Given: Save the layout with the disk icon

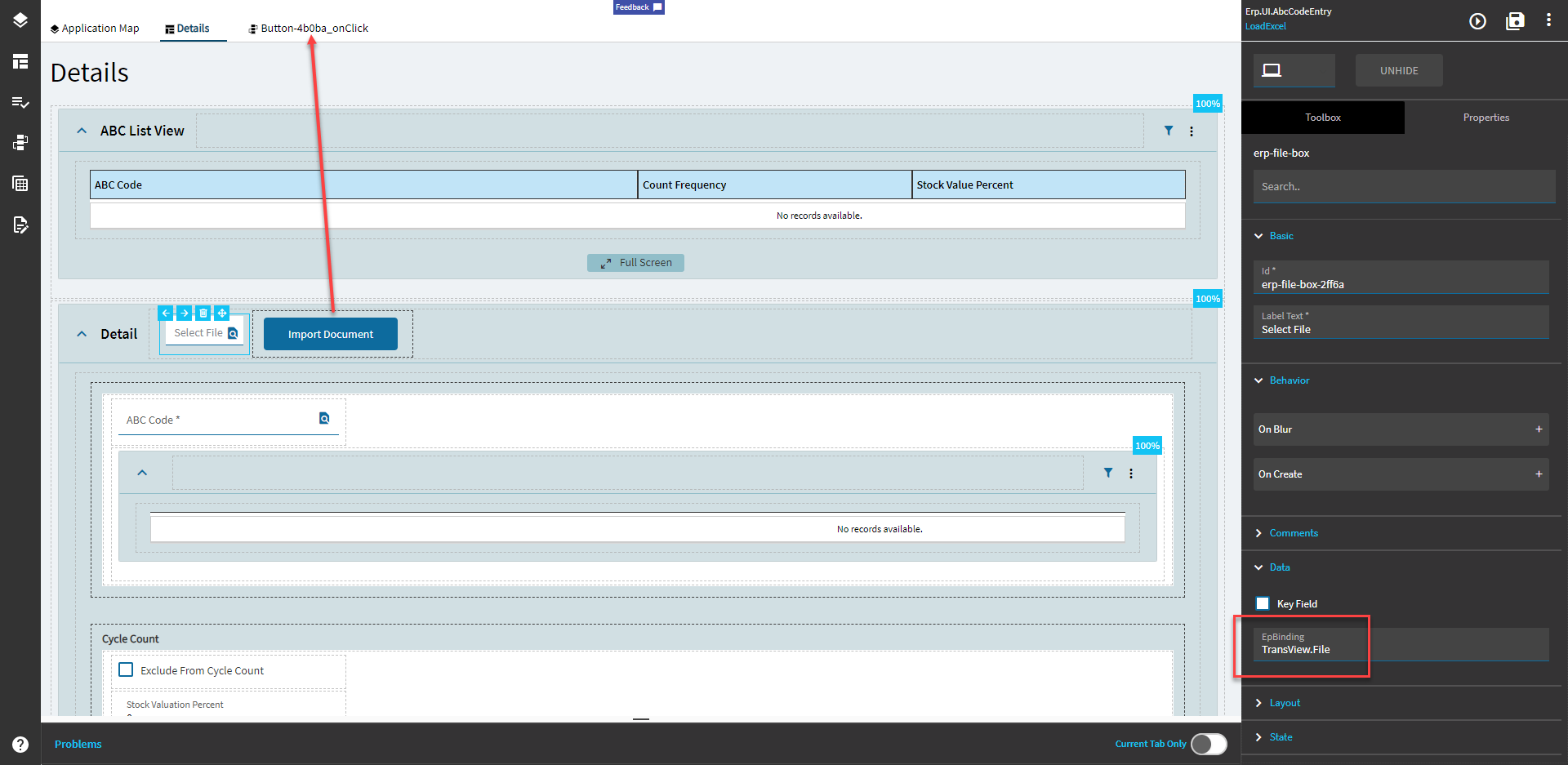Looking at the screenshot, I should pyautogui.click(x=1515, y=21).
